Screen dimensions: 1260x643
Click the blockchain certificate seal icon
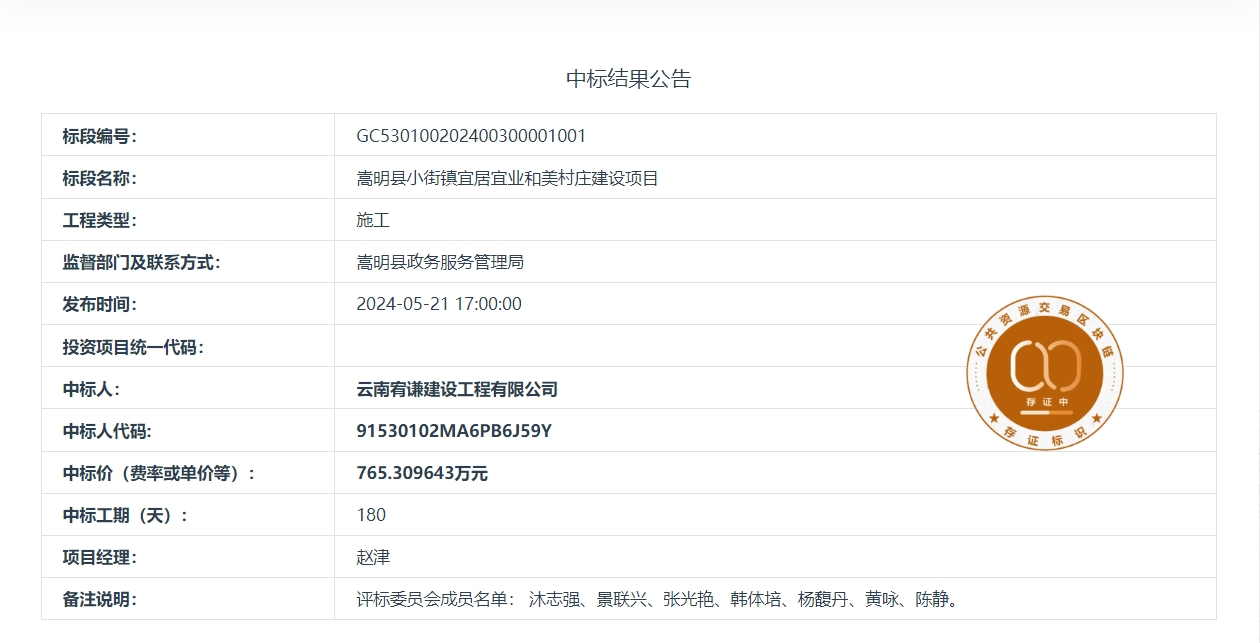[x=1045, y=372]
